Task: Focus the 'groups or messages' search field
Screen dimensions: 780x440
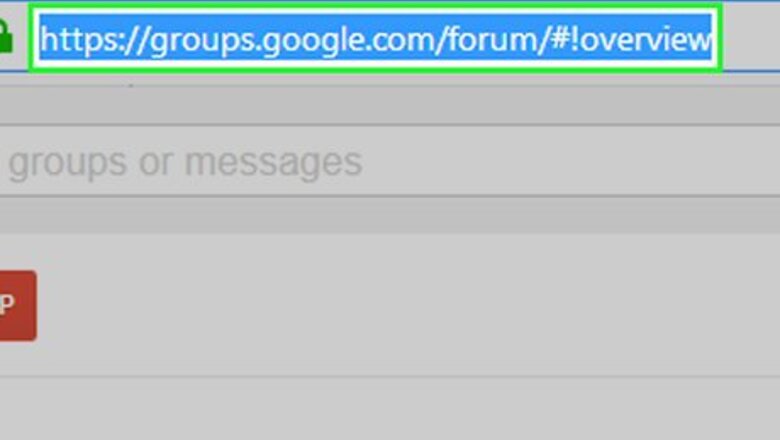Action: tap(390, 161)
